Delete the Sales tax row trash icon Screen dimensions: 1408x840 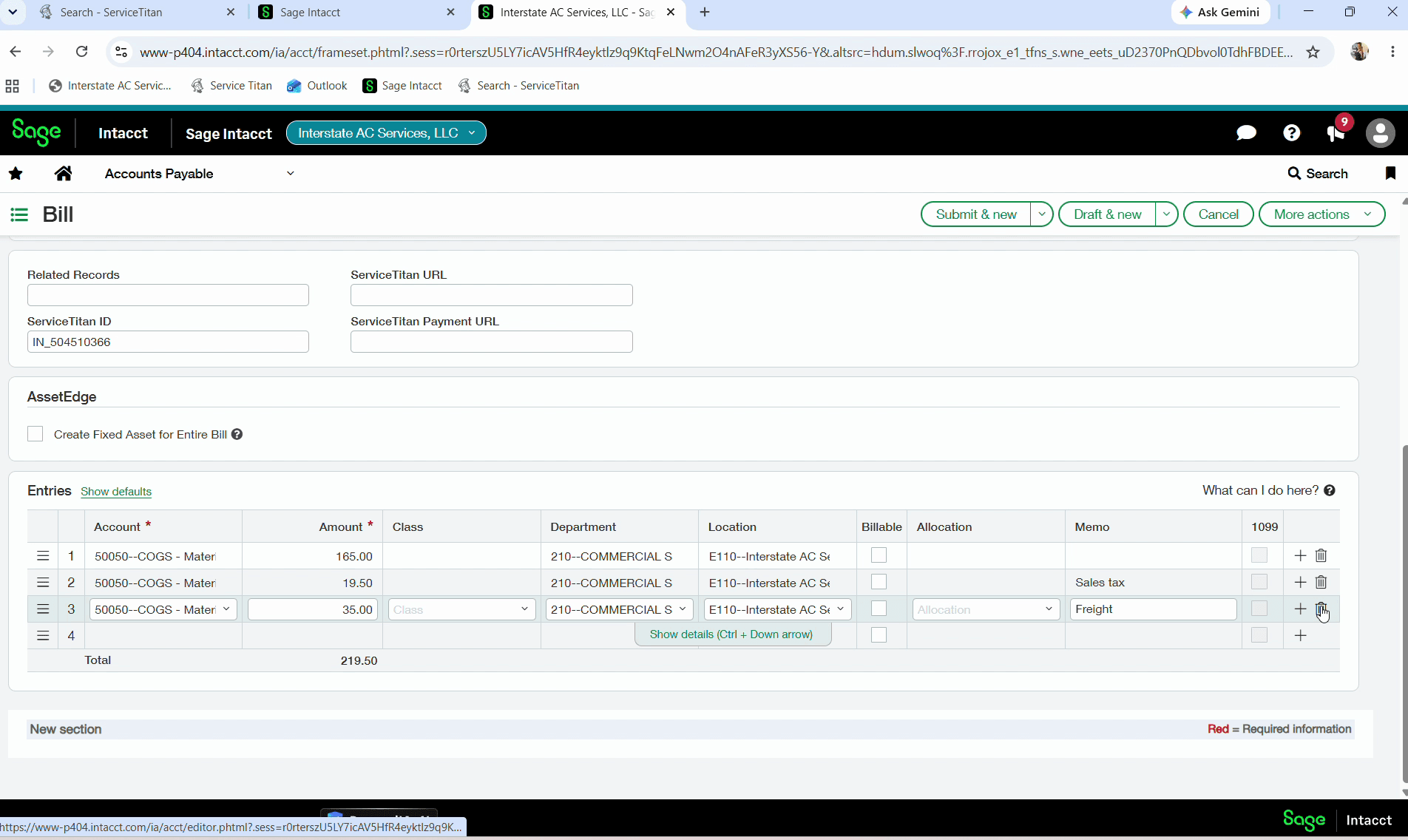1321,582
